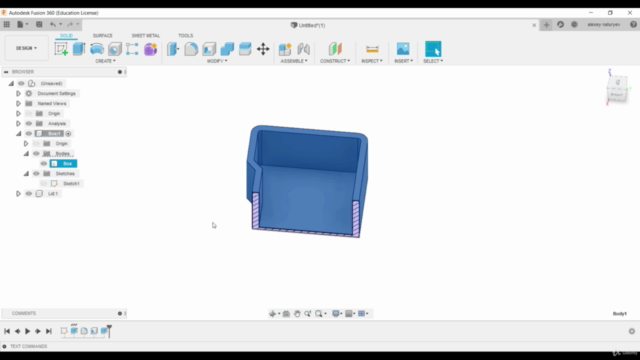Select the Sketch1 tree item
The height and width of the screenshot is (360, 640).
tap(71, 184)
